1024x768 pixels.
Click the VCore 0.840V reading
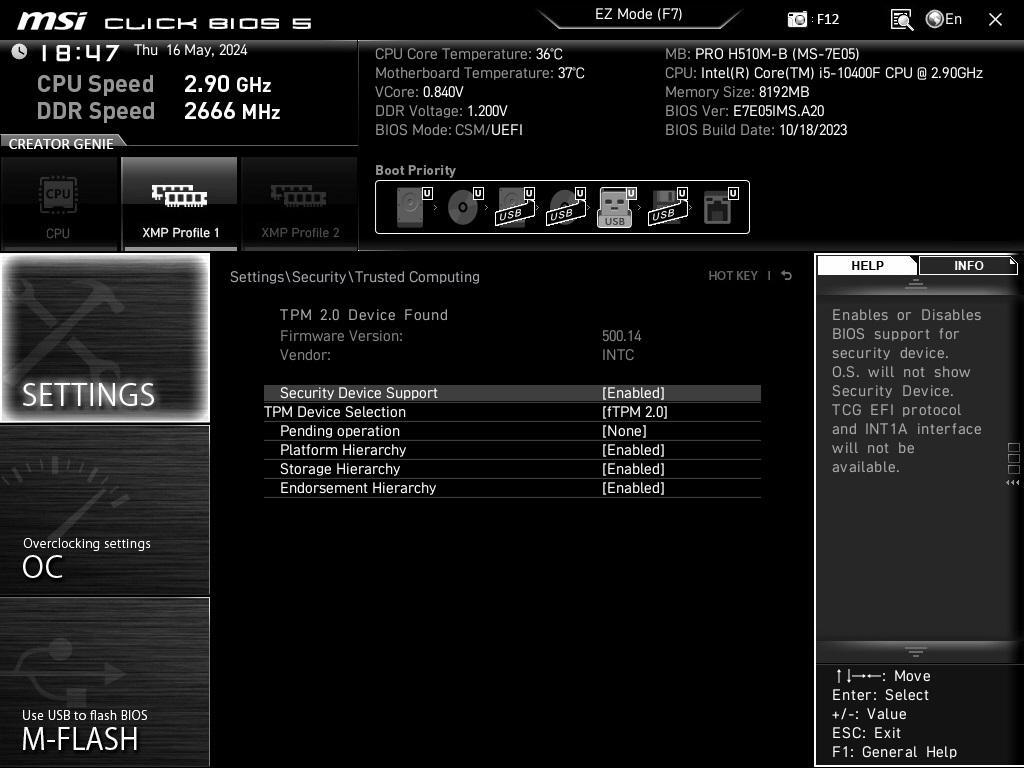(x=419, y=92)
